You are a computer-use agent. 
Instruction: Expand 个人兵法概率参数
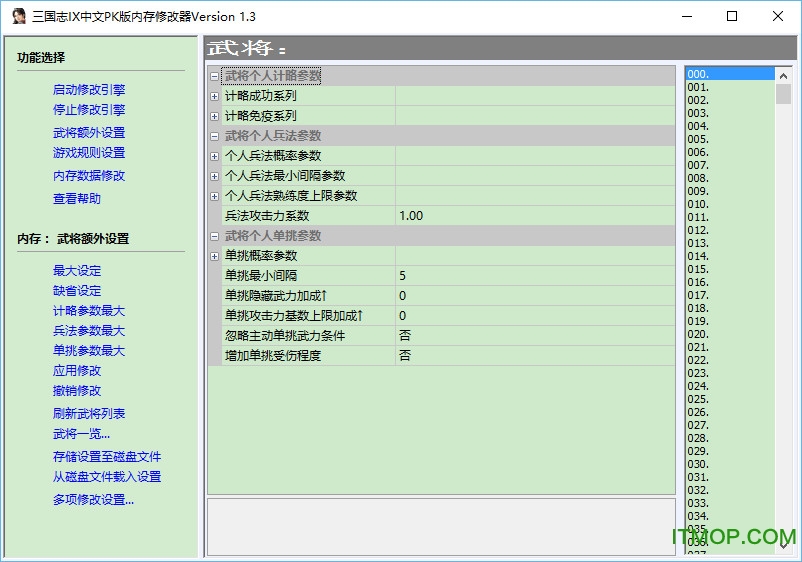[x=214, y=156]
